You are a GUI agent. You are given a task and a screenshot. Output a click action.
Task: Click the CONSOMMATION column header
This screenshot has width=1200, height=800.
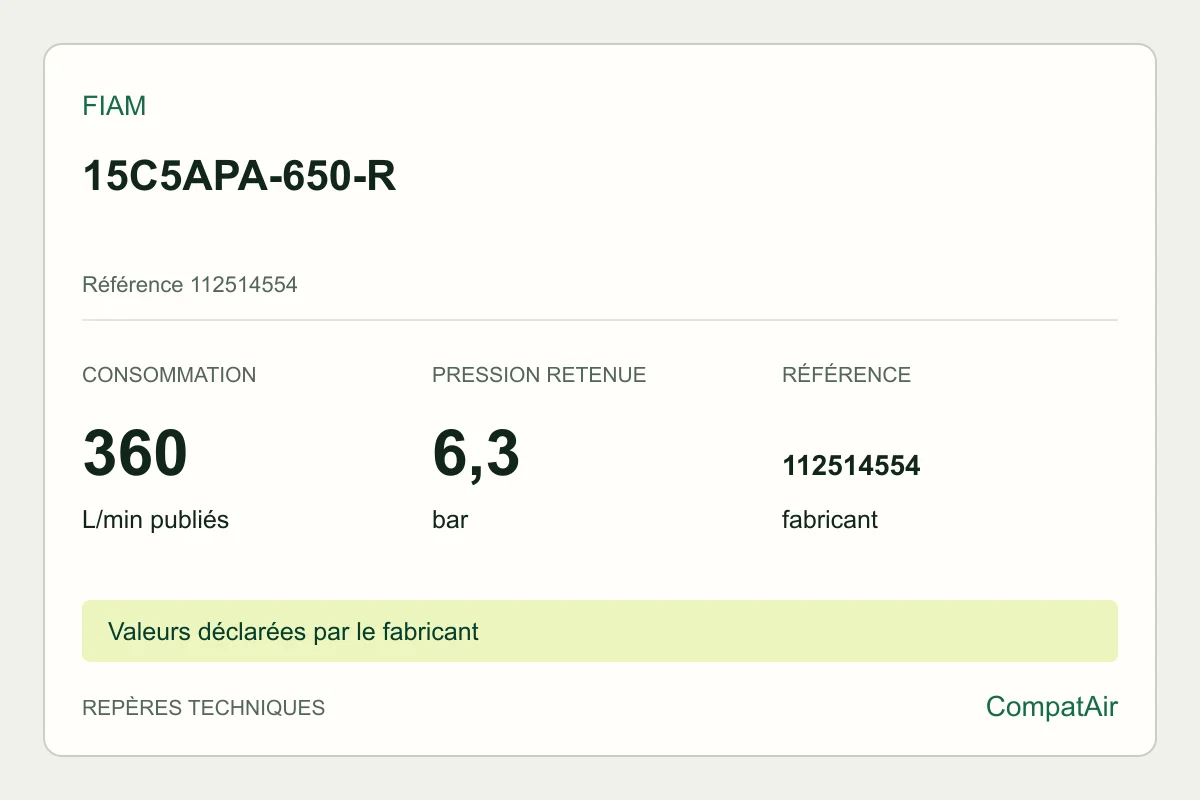point(169,375)
